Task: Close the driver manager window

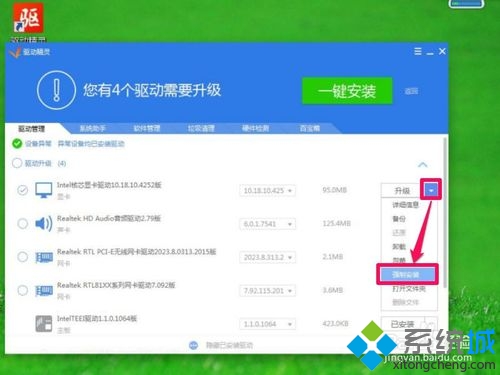Action: tap(442, 51)
